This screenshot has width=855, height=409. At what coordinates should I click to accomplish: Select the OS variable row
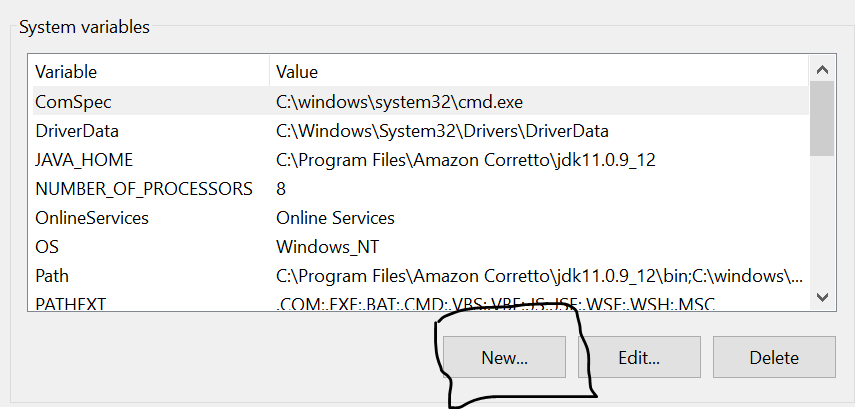[x=47, y=246]
